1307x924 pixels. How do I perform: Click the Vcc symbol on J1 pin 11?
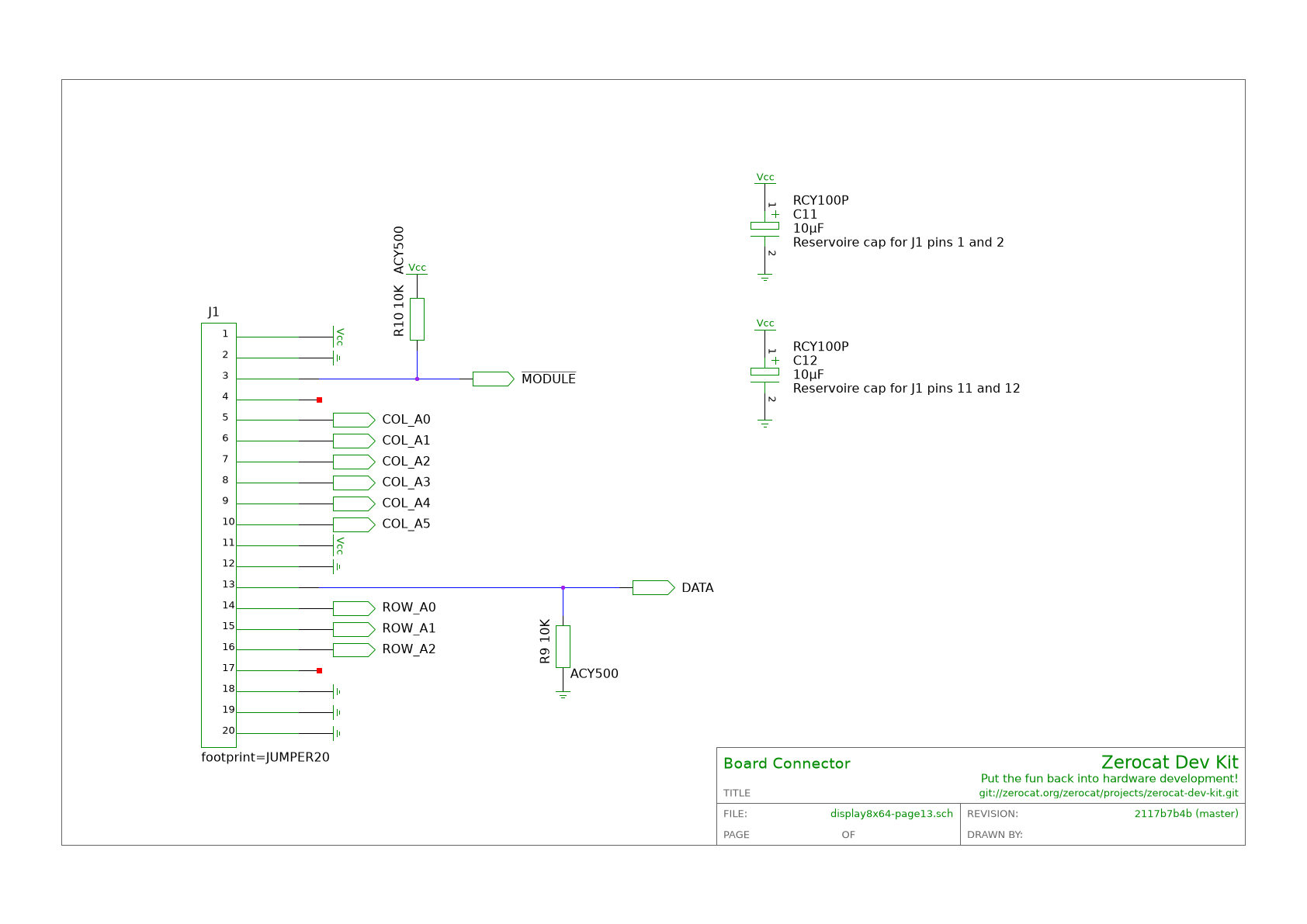[338, 545]
